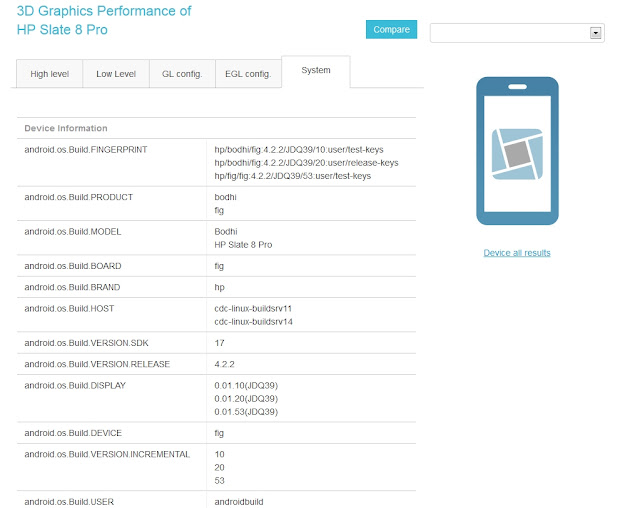Select the fingerprint ending 53:user/test-keys
This screenshot has height=508, width=640.
(x=293, y=176)
